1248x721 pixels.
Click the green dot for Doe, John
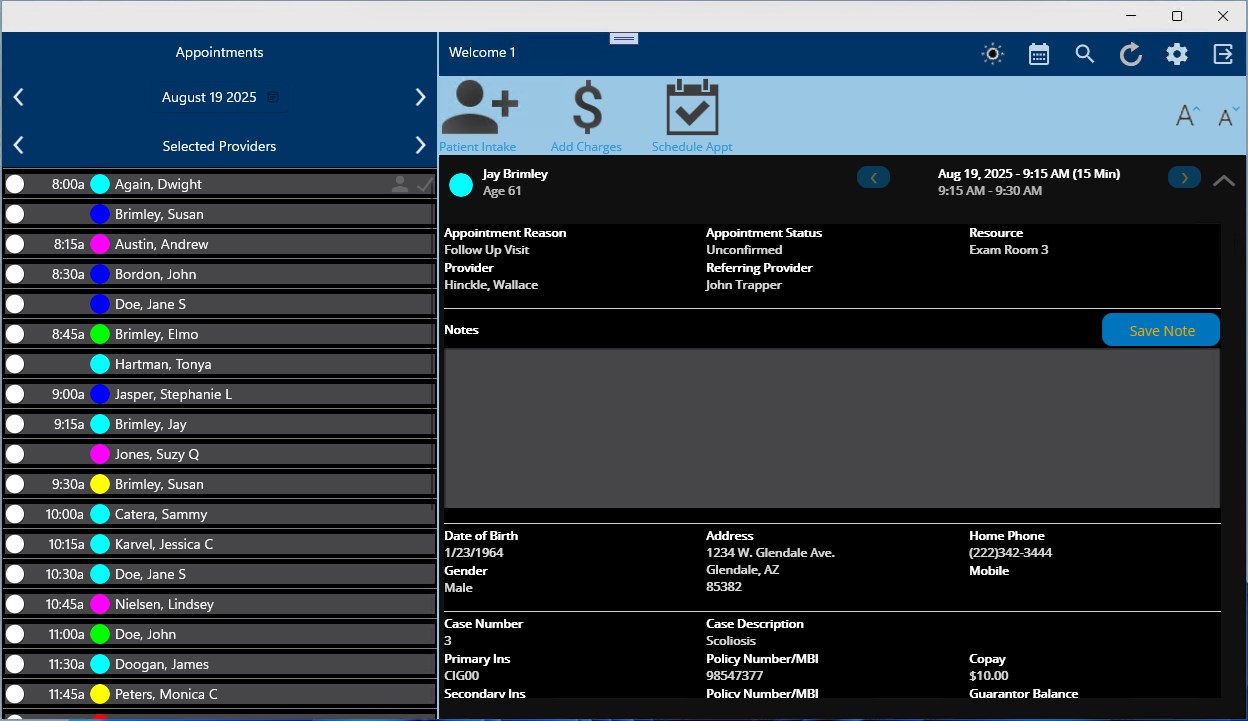100,634
